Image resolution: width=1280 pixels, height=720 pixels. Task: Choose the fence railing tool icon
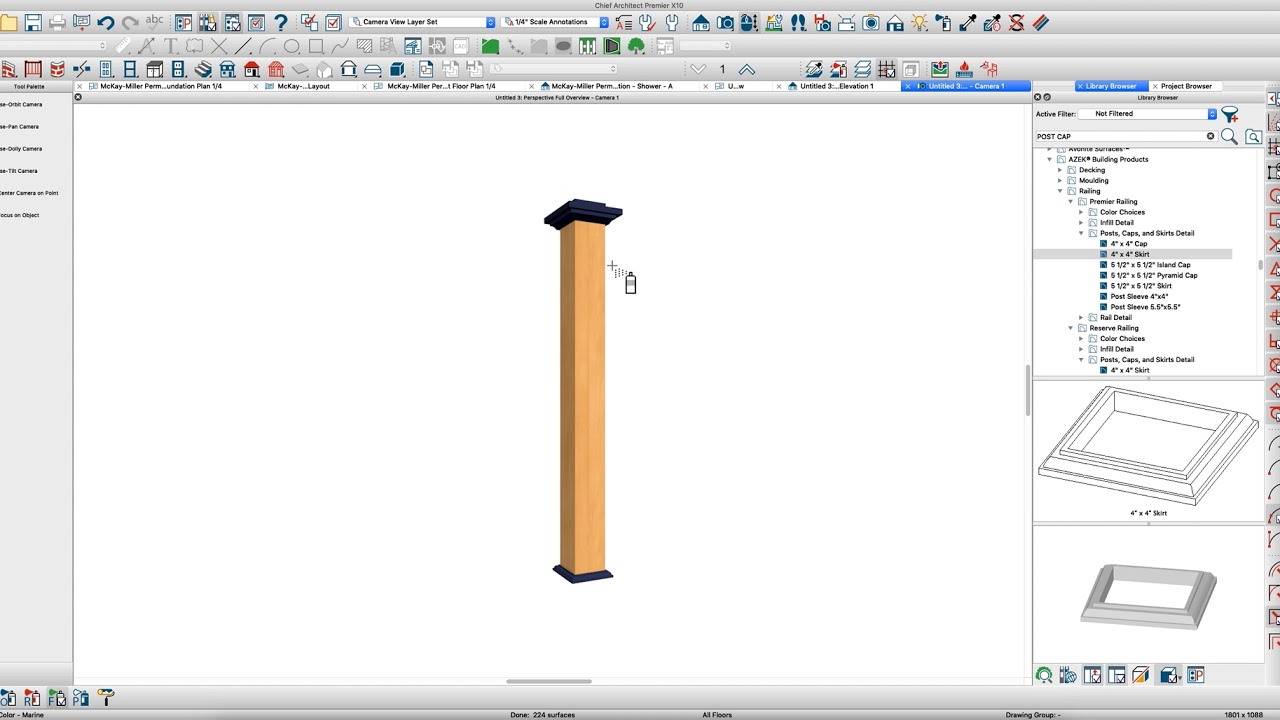coord(33,69)
